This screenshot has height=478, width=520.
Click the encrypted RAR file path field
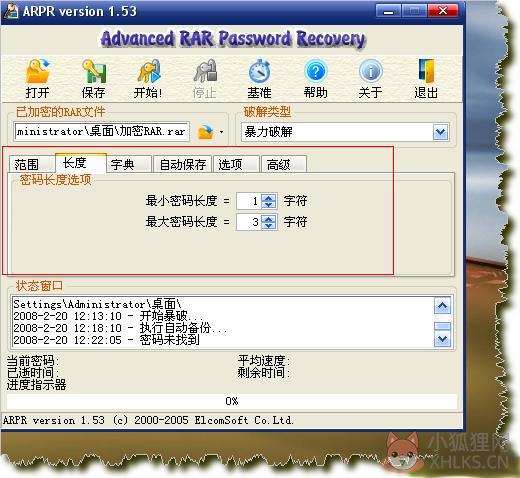[102, 132]
